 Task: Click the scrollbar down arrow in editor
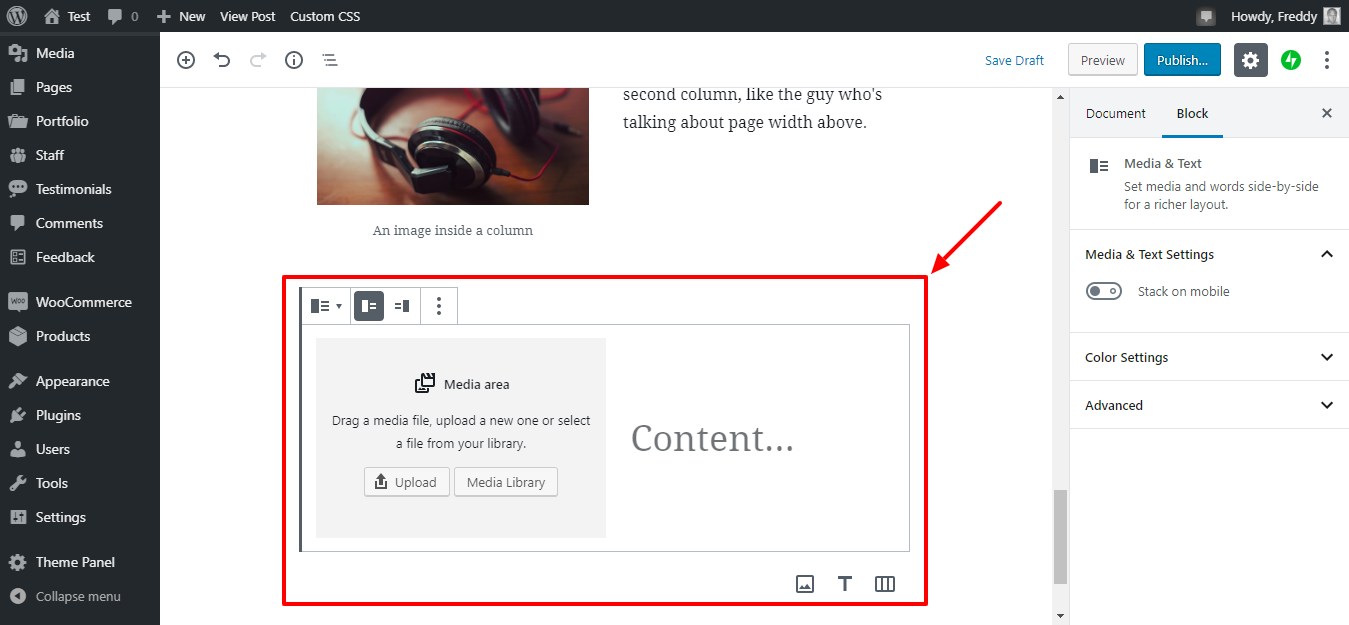click(x=1060, y=616)
